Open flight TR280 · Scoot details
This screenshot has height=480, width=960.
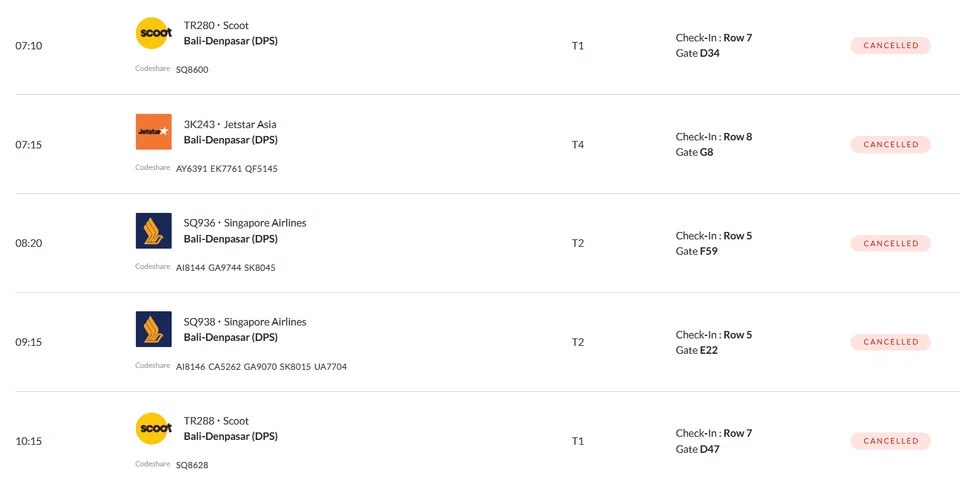click(x=216, y=25)
